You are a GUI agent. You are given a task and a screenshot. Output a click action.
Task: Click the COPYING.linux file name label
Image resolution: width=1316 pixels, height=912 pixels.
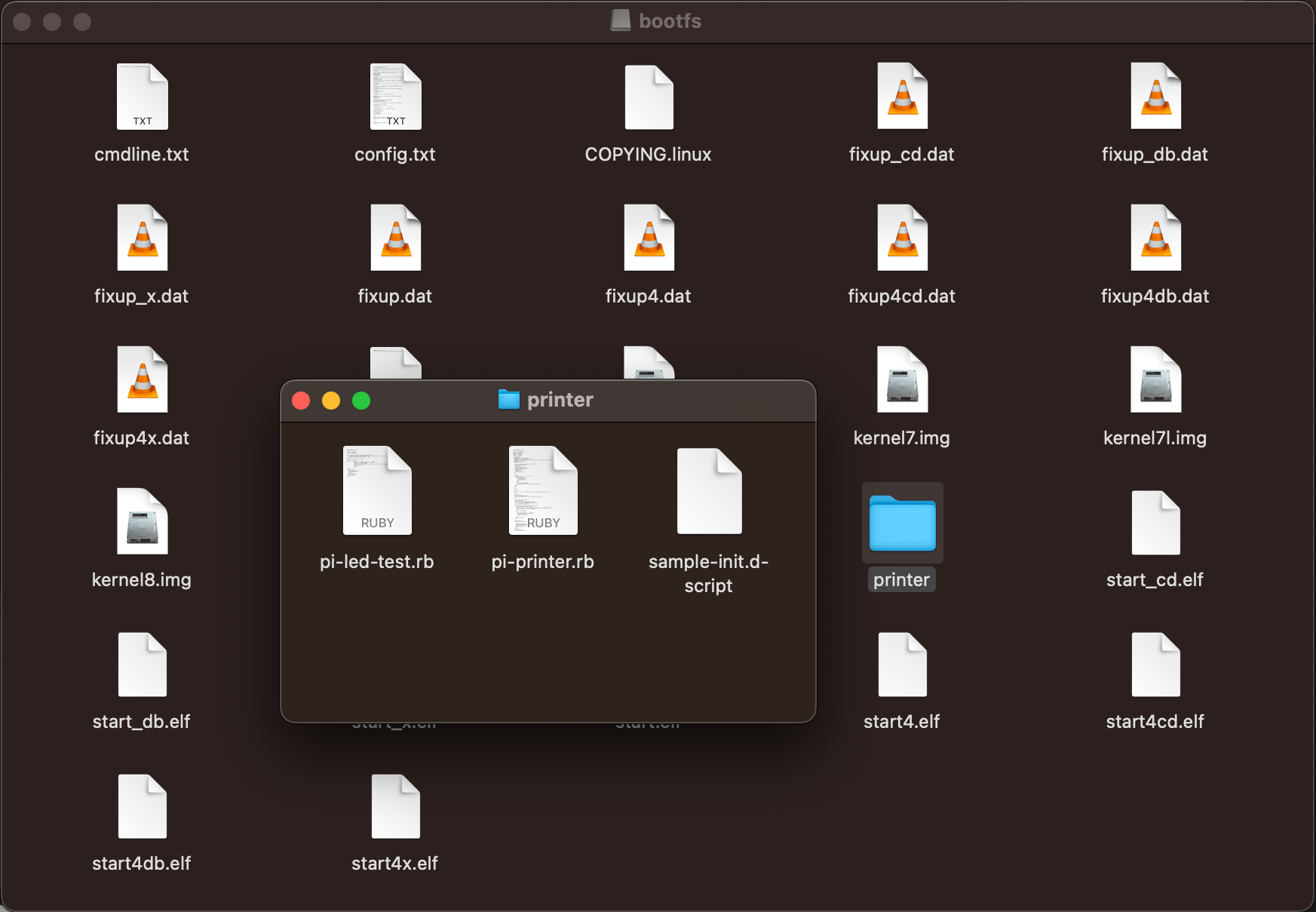click(649, 155)
